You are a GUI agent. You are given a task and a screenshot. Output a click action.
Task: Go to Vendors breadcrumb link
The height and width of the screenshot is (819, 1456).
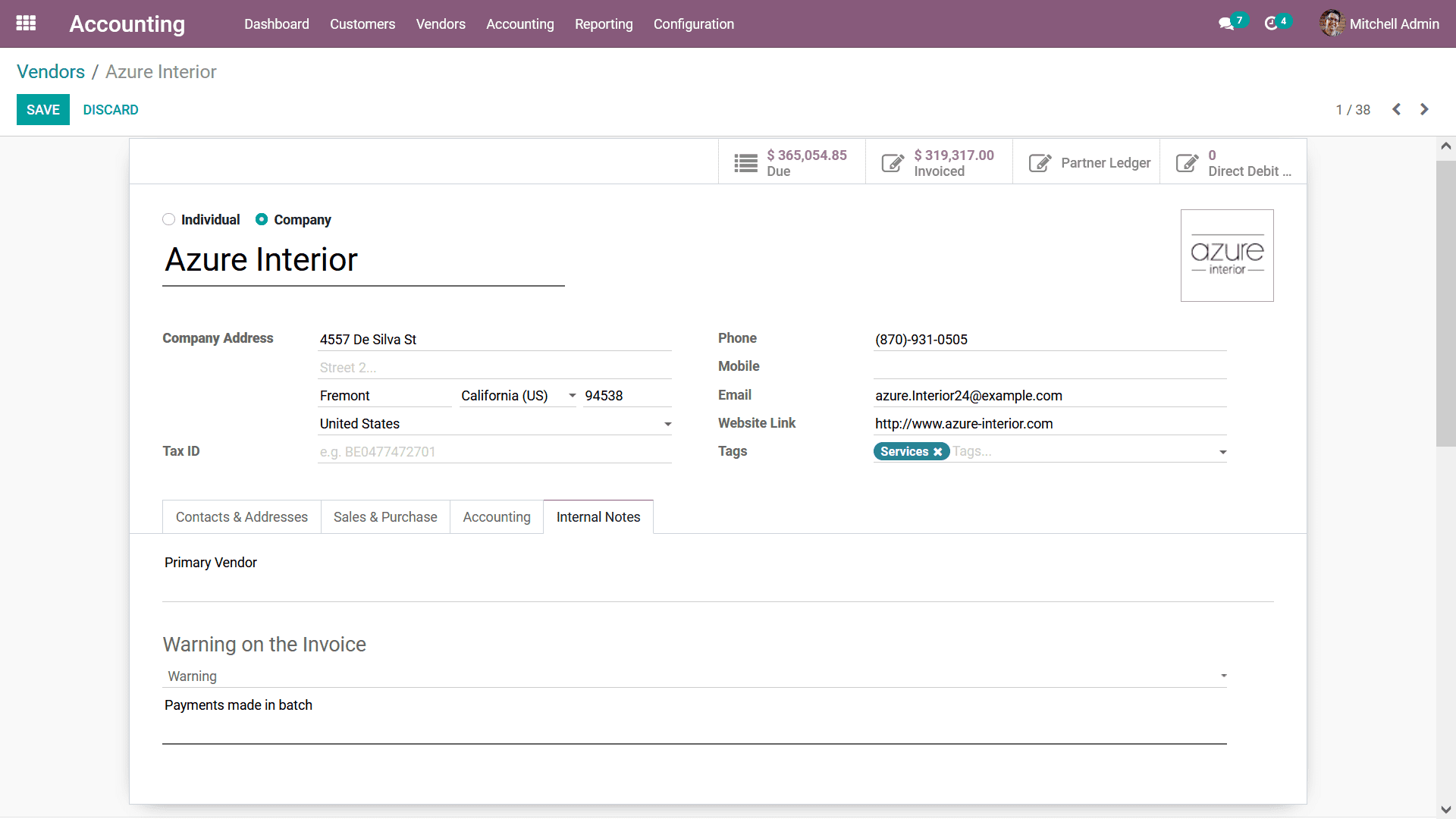coord(51,71)
